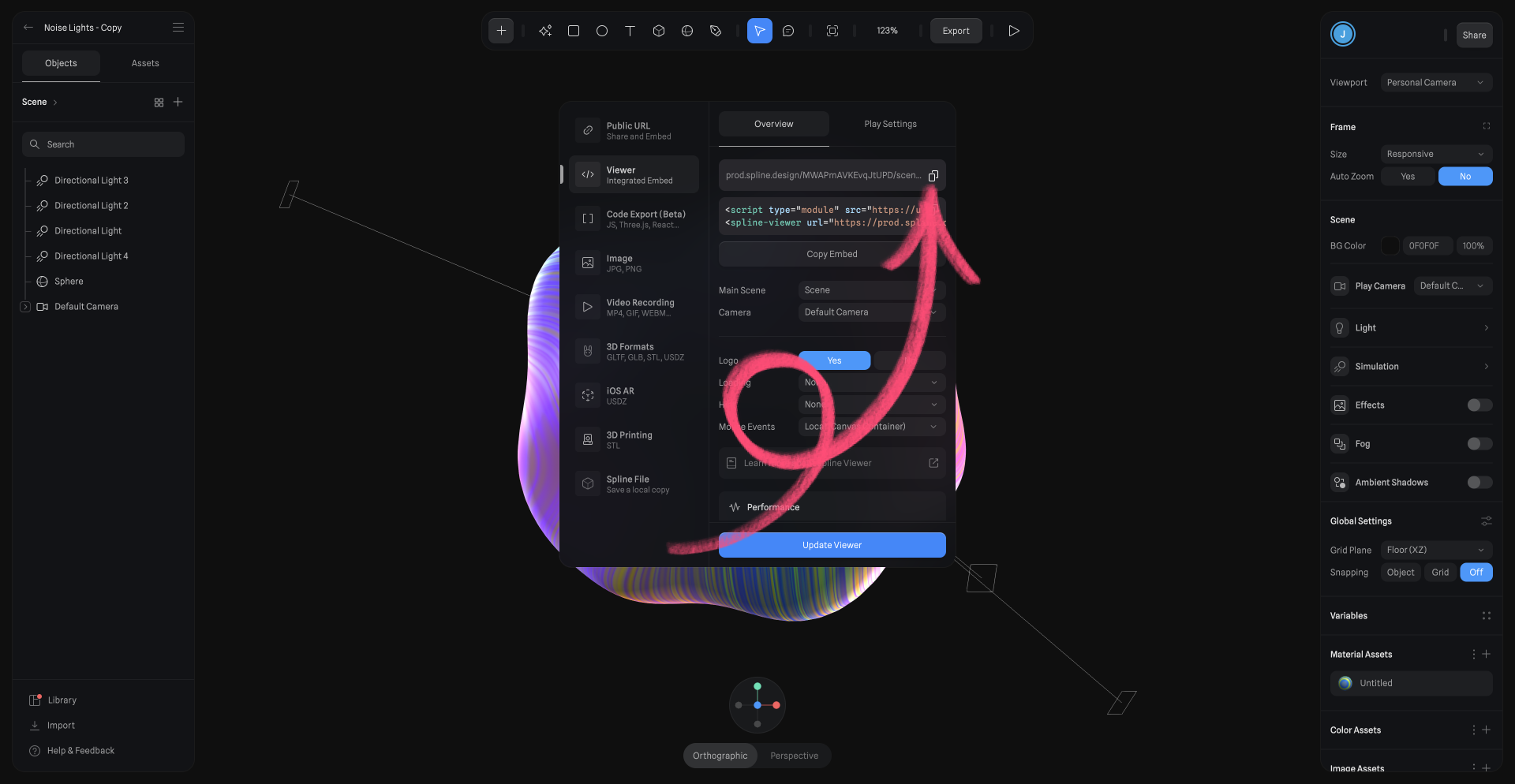The height and width of the screenshot is (784, 1515).
Task: Open the Comments tool
Action: click(788, 31)
